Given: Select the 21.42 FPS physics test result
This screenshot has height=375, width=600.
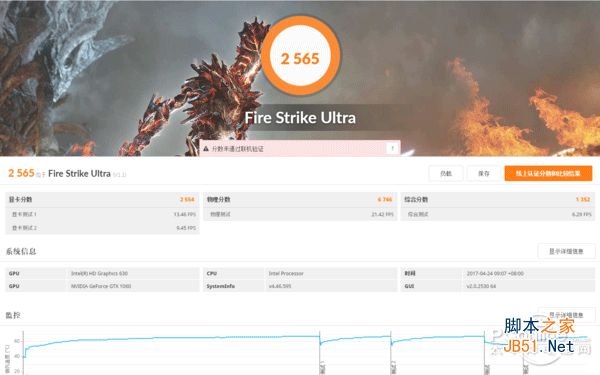Looking at the screenshot, I should 382,214.
